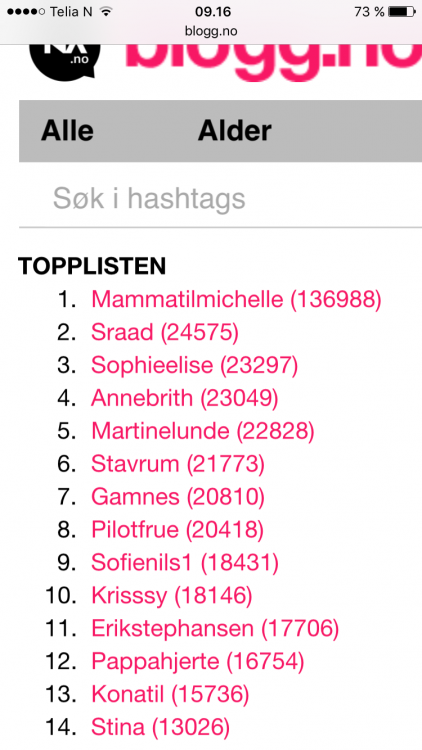The image size is (422, 750).
Task: Open Krisssy blog link
Action: pos(171,596)
